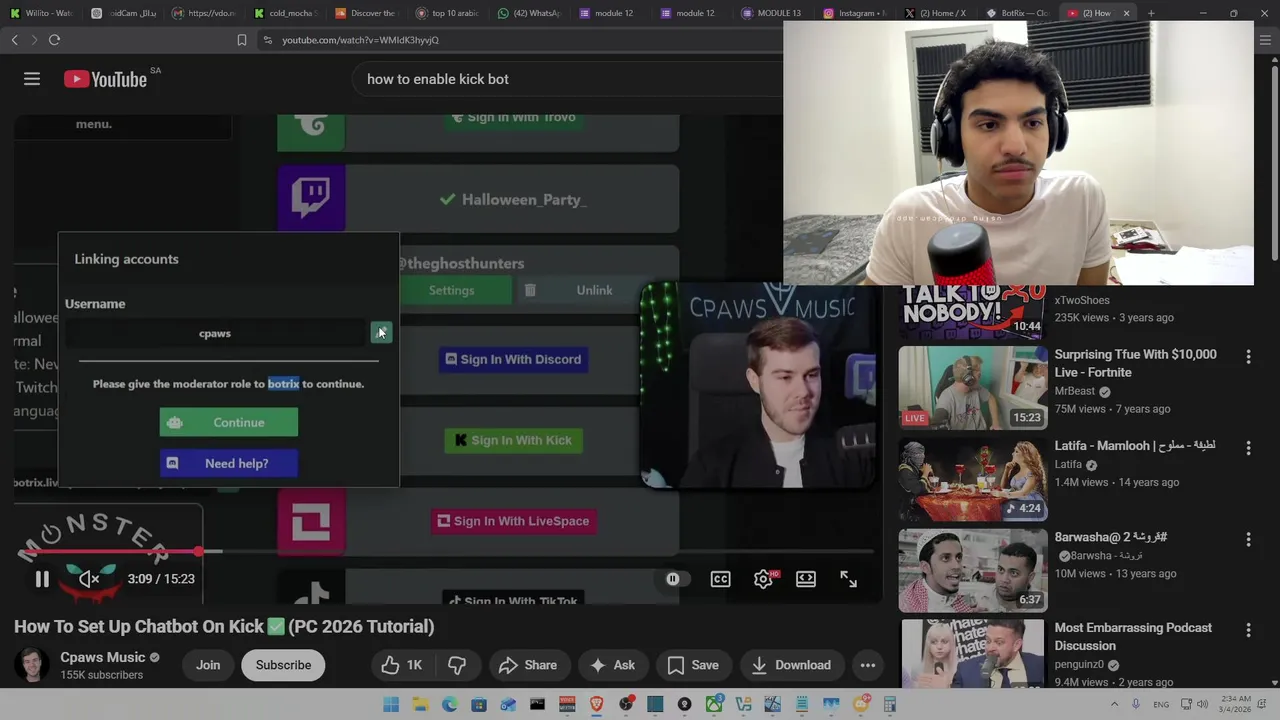This screenshot has width=1280, height=720.
Task: Pause the video playback
Action: click(x=42, y=579)
